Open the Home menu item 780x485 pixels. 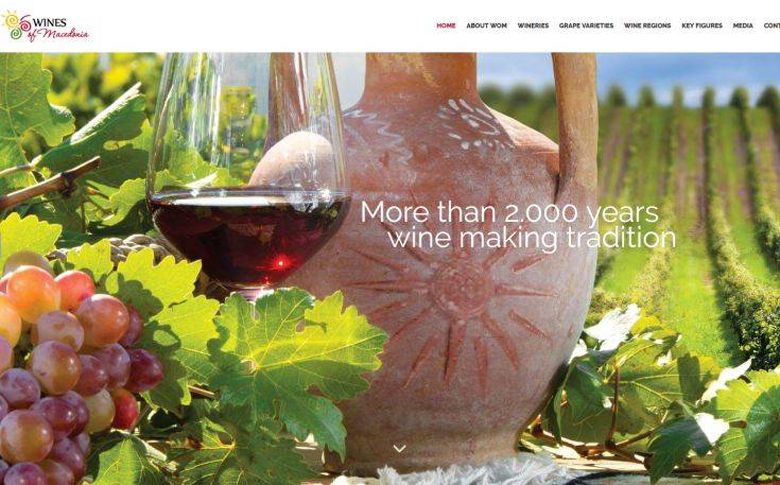click(x=446, y=25)
